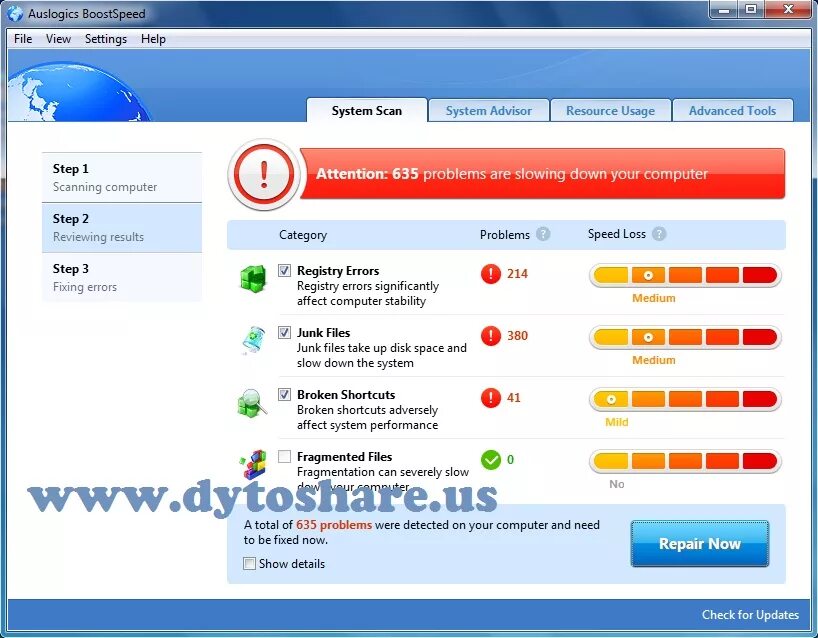Click the Junk Files Medium speed loss meter
818x638 pixels.
tap(685, 337)
